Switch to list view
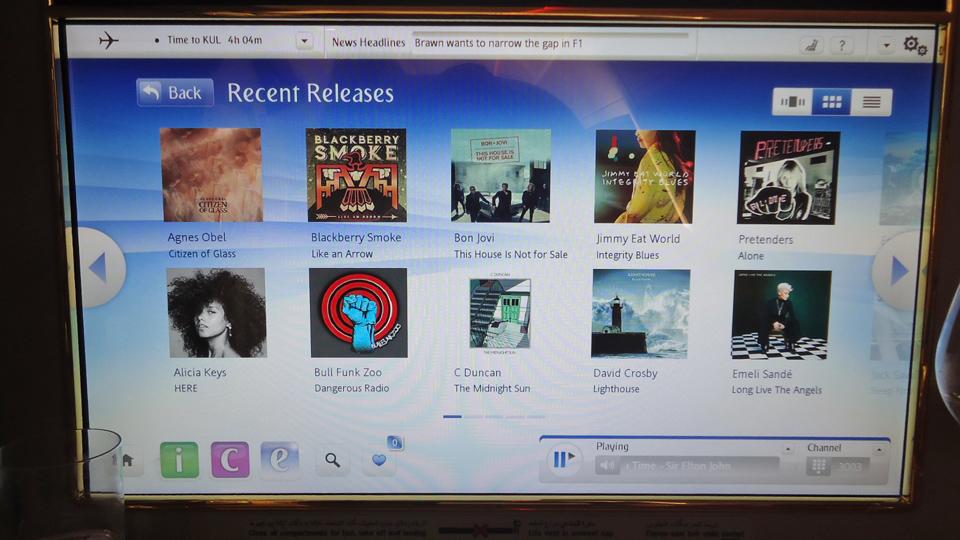960x540 pixels. (x=871, y=102)
